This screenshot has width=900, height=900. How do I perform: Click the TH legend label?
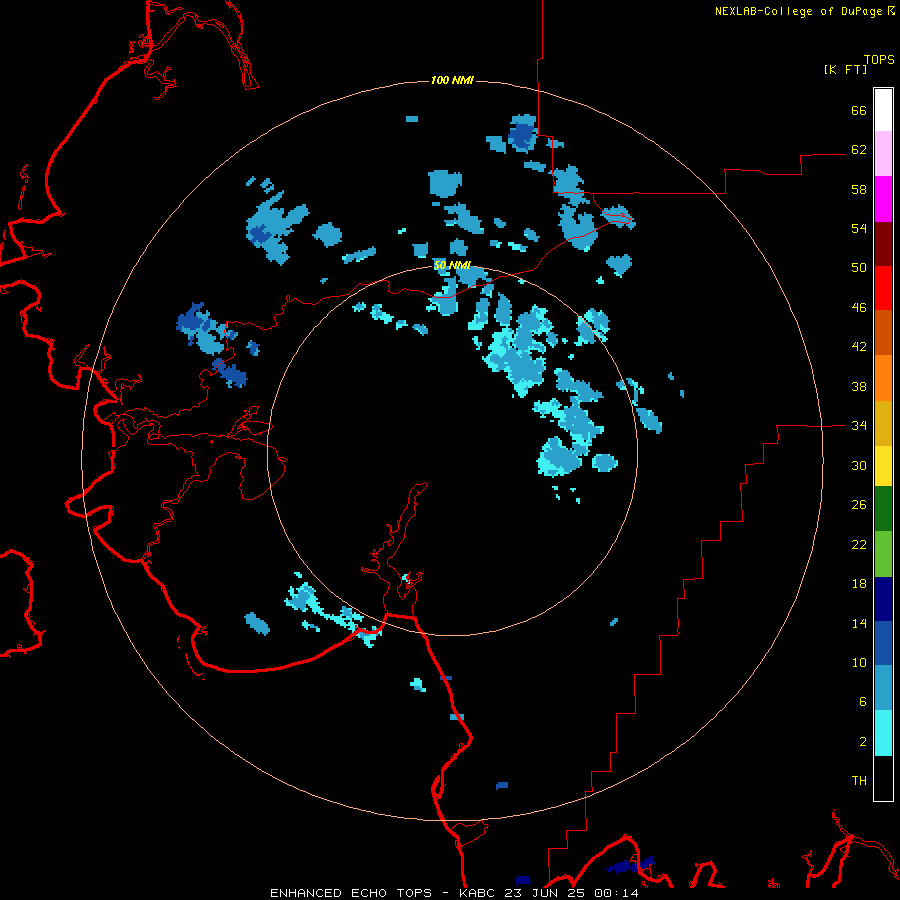pyautogui.click(x=859, y=781)
